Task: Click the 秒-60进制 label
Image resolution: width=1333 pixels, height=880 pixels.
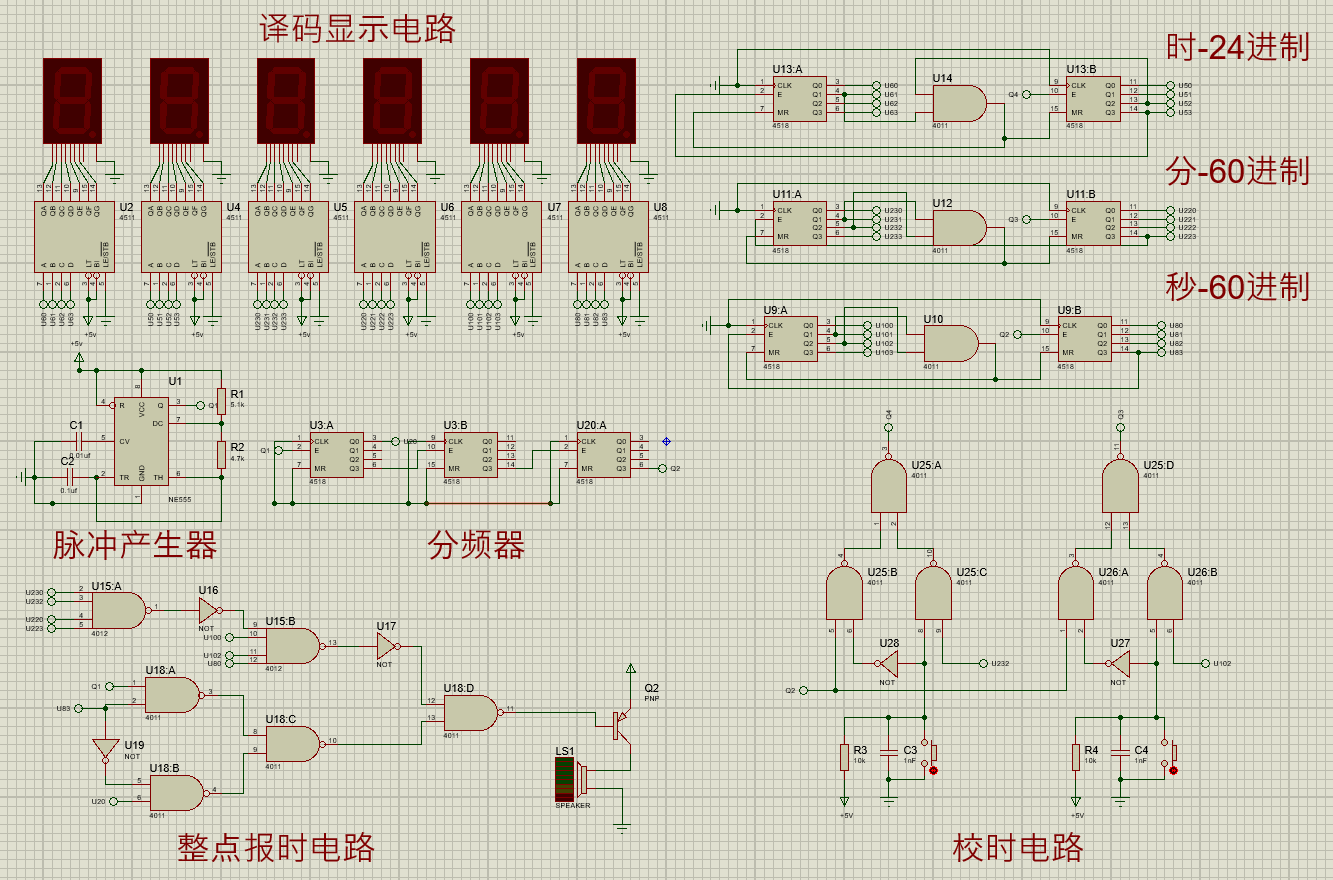Action: click(1237, 287)
